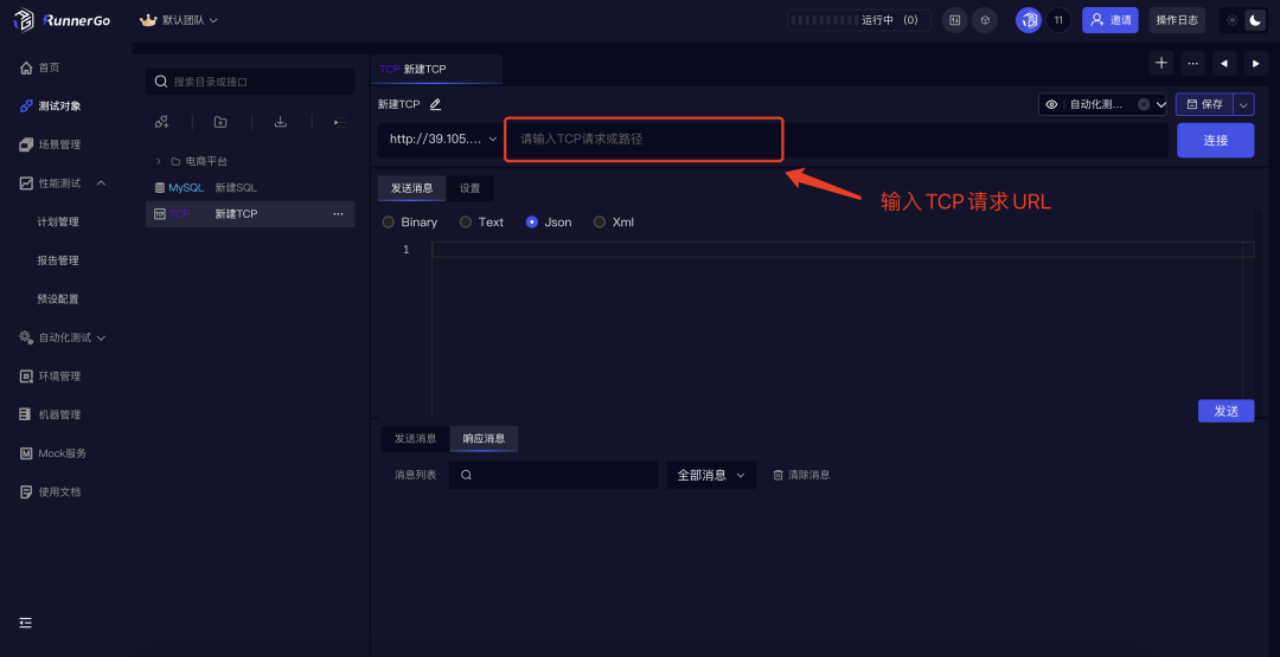Screen dimensions: 1280x657
Task: Open tab options ellipsis menu
Action: [1192, 63]
